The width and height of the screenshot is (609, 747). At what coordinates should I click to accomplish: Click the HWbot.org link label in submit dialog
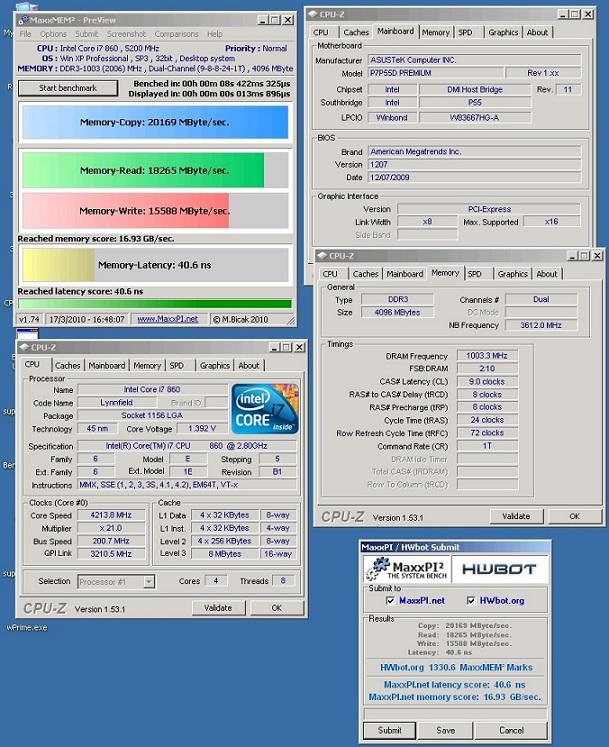tap(502, 601)
